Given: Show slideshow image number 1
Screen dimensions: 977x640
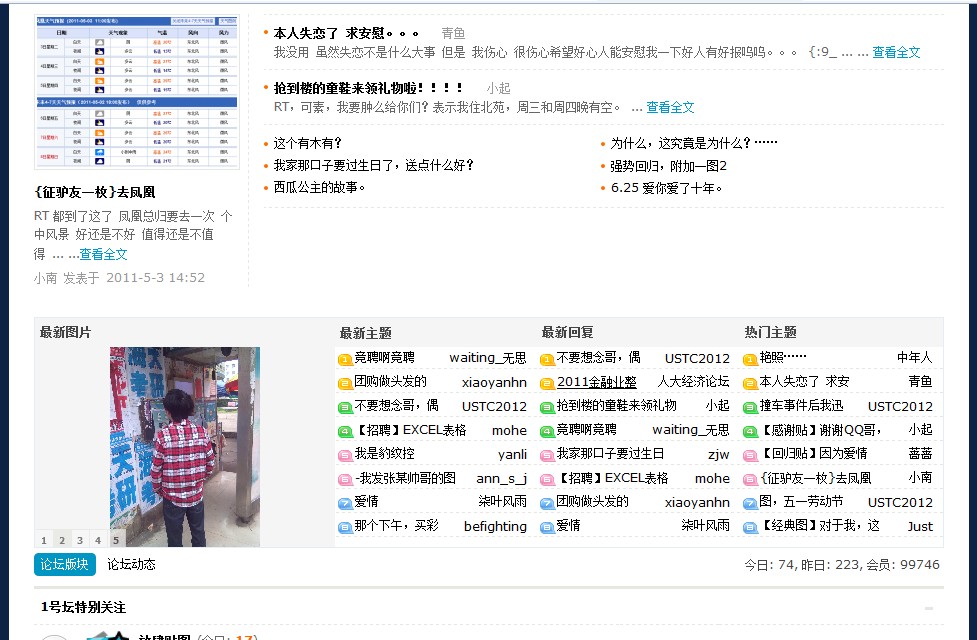Looking at the screenshot, I should pos(44,540).
